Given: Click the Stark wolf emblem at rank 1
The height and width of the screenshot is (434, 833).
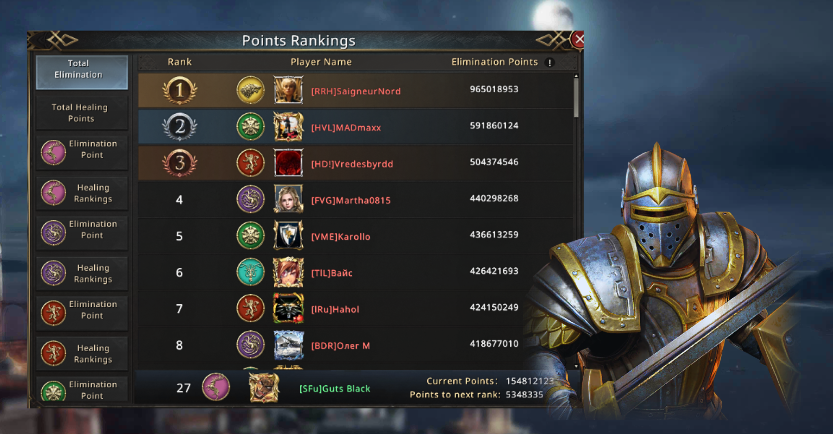Looking at the screenshot, I should click(250, 90).
